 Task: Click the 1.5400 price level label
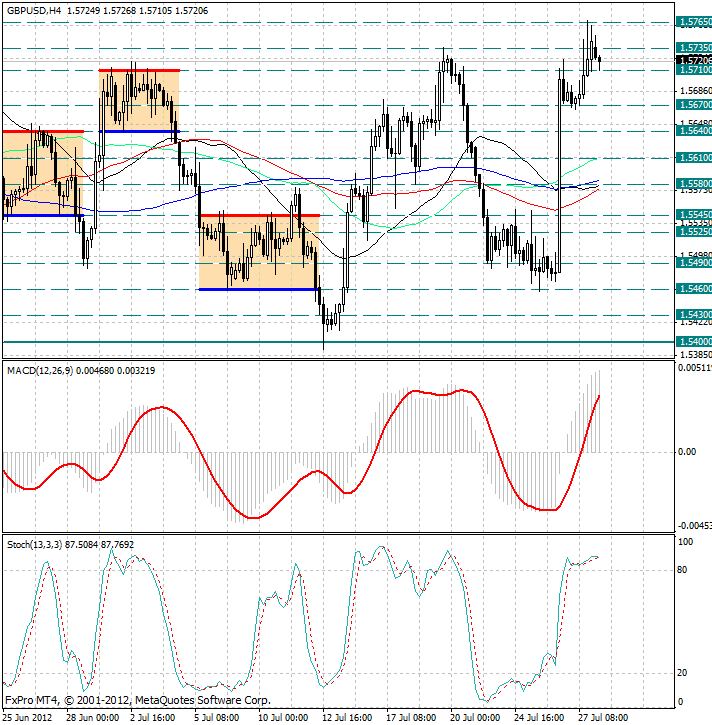(x=694, y=342)
